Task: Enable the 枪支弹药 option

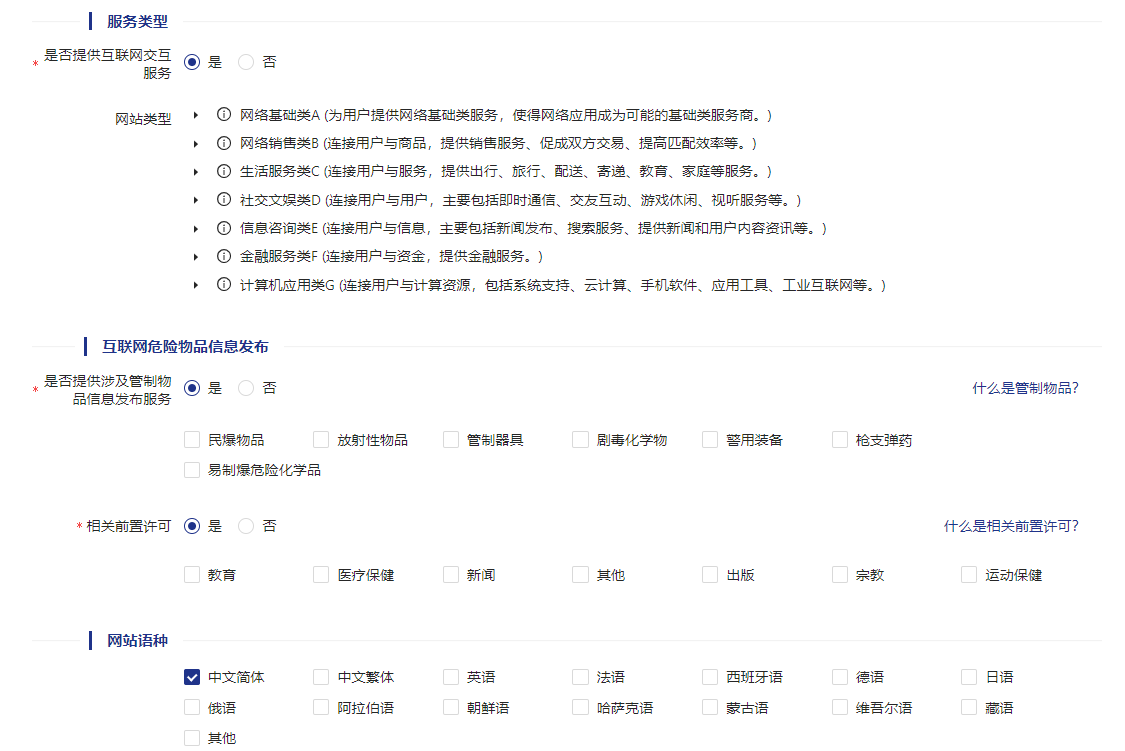Action: click(x=840, y=438)
